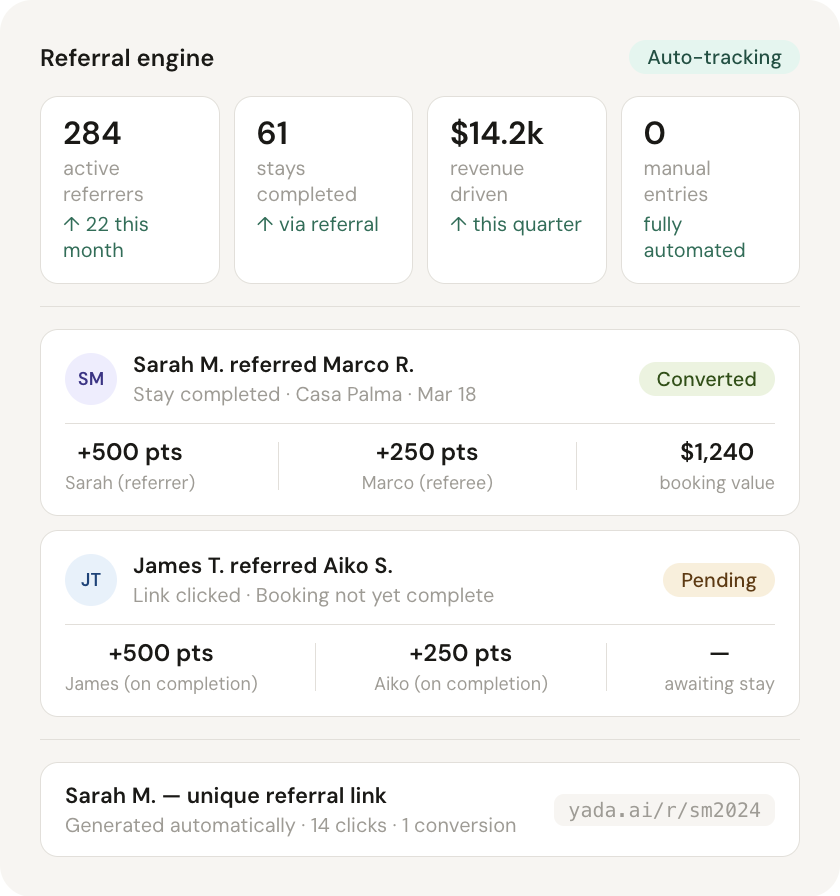This screenshot has height=896, width=840.
Task: Click the trend arrow beside 'this quarter'
Action: coord(457,224)
